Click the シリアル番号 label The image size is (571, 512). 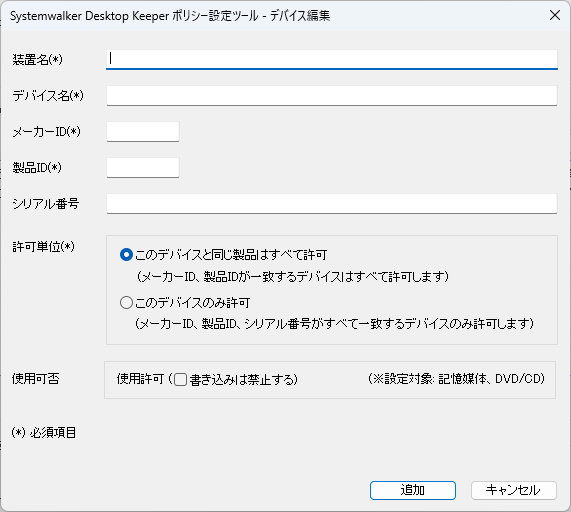tap(46, 204)
